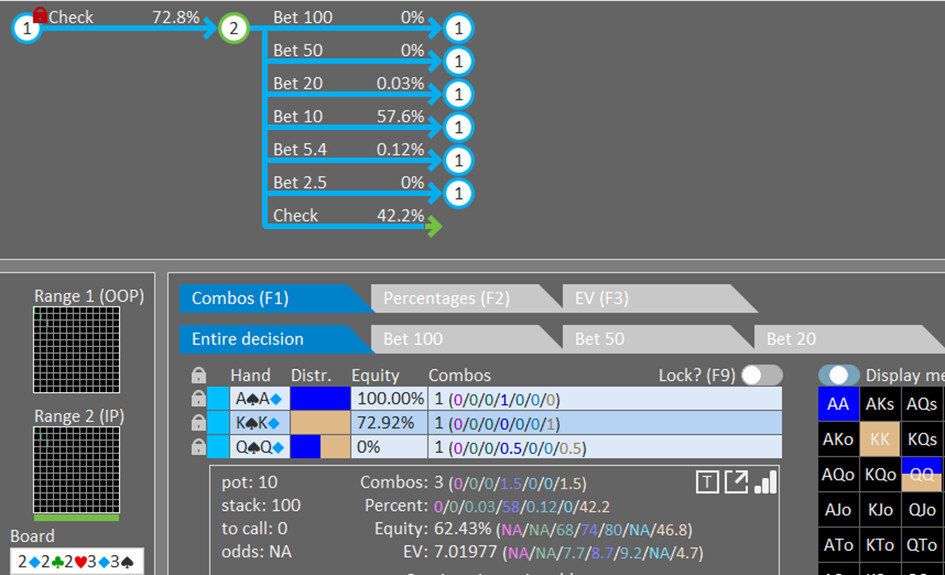This screenshot has width=945, height=575.
Task: Open the Range 1 (OOP) grid
Action: click(77, 350)
